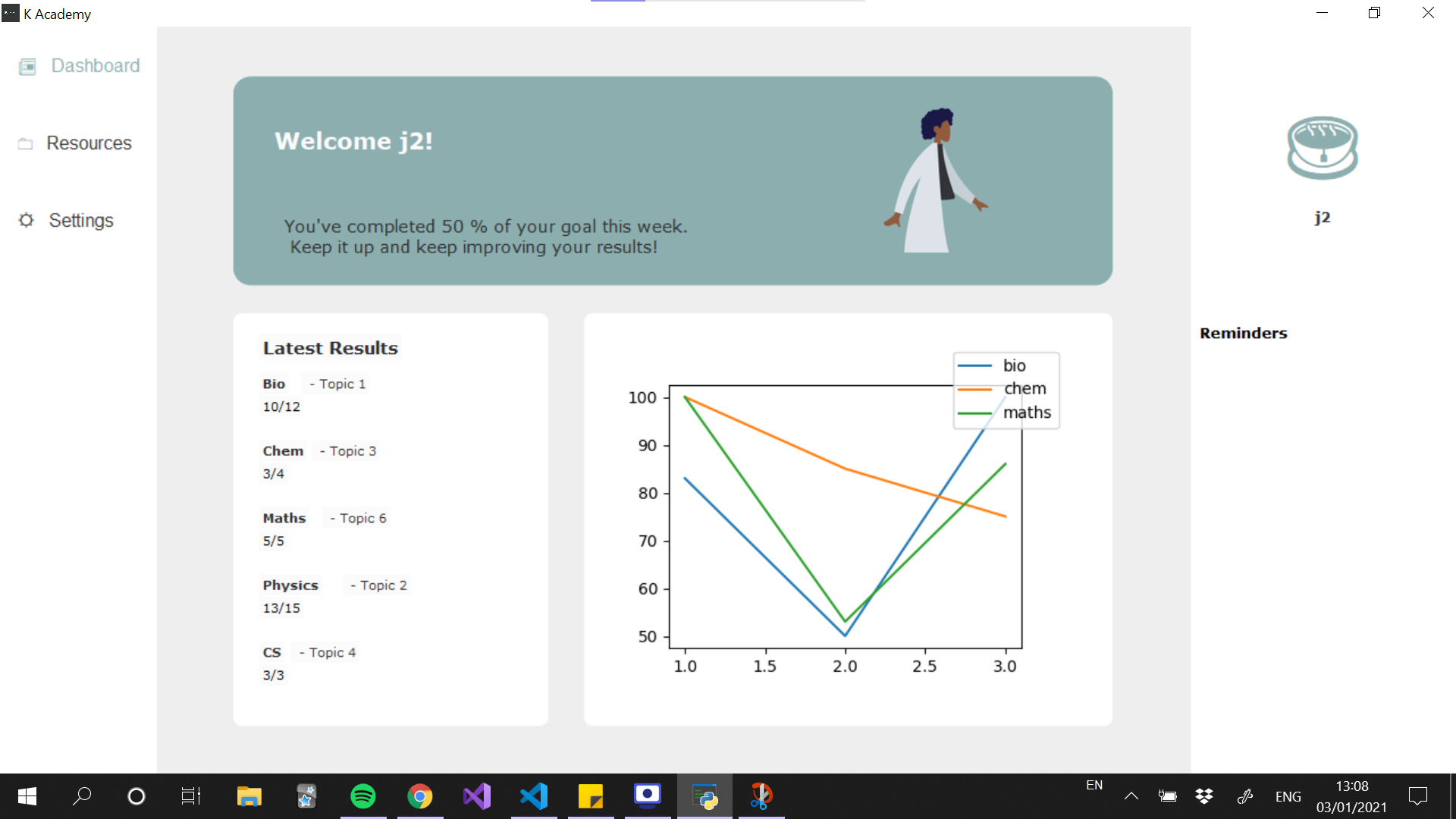Open Sticky Notes from the taskbar
This screenshot has width=1456, height=819.
[591, 796]
